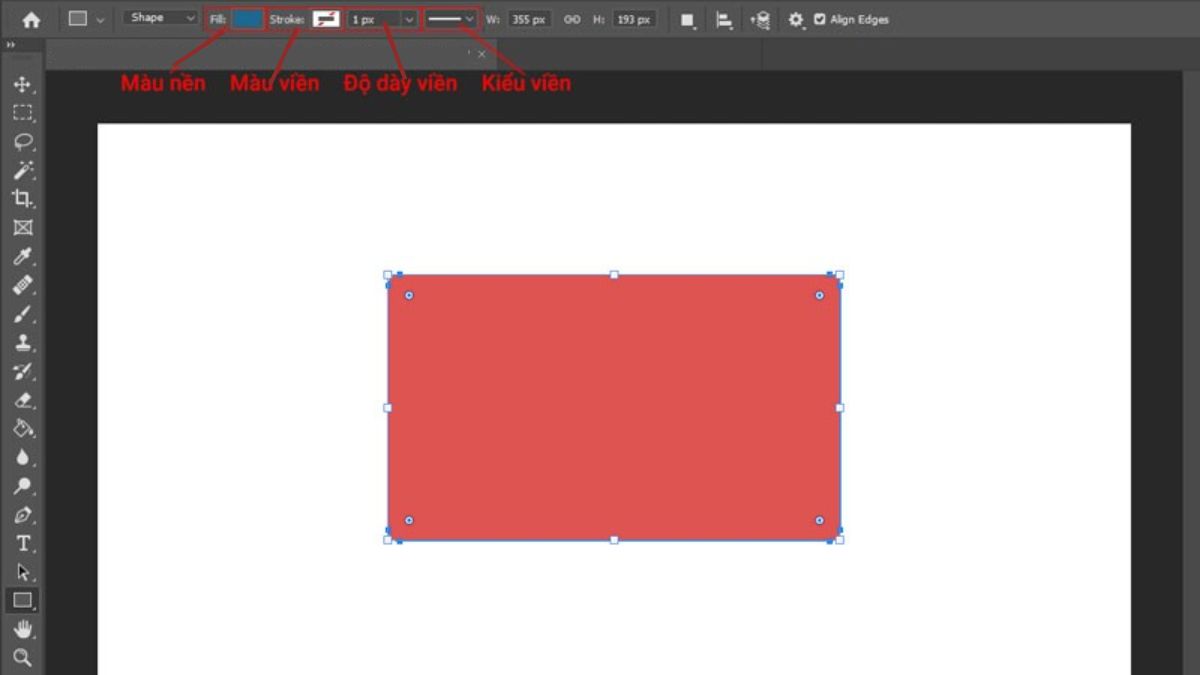The image size is (1200, 675).
Task: Click the top-middle transform handle
Action: [614, 274]
